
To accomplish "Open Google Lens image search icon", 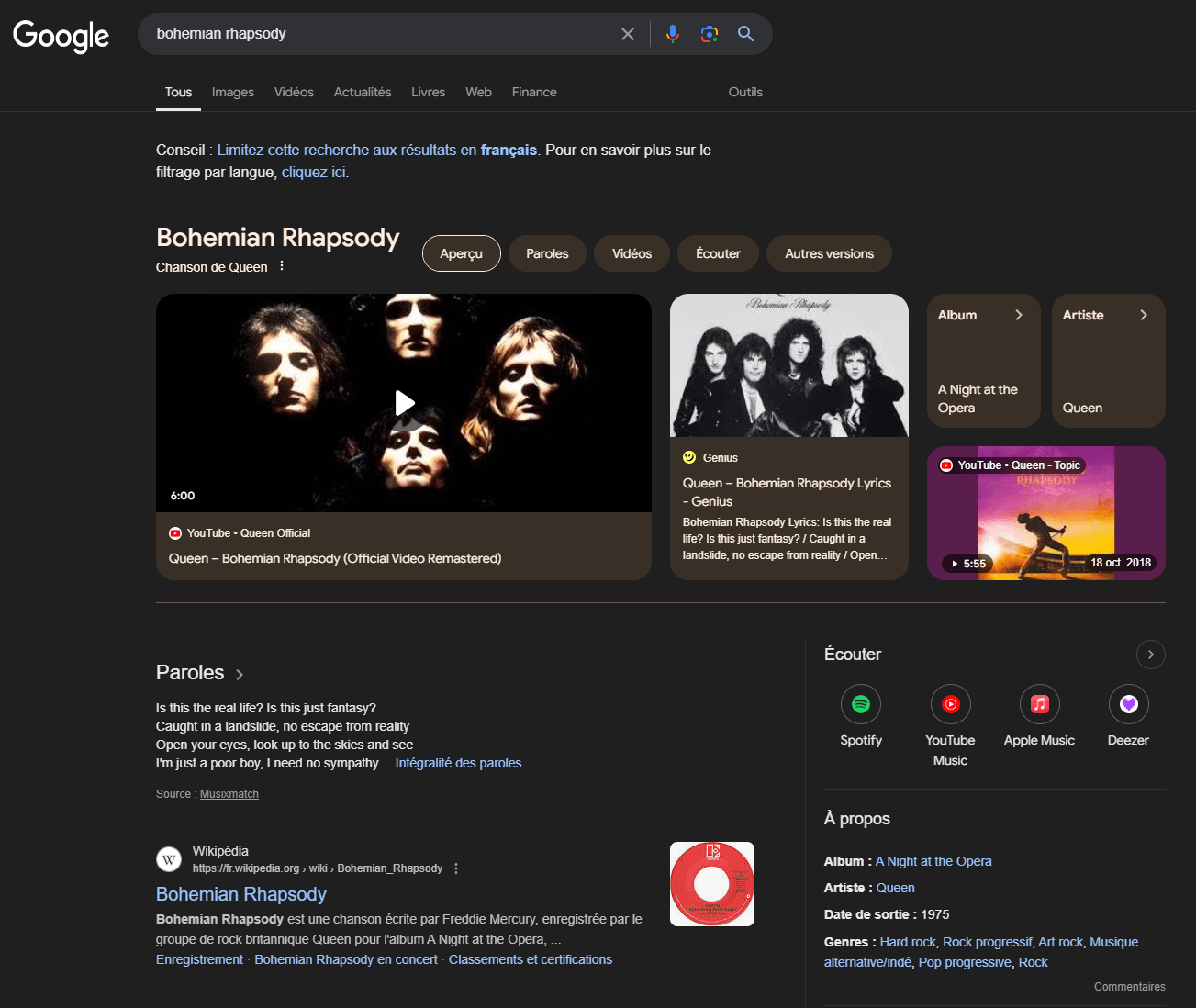I will click(x=710, y=34).
